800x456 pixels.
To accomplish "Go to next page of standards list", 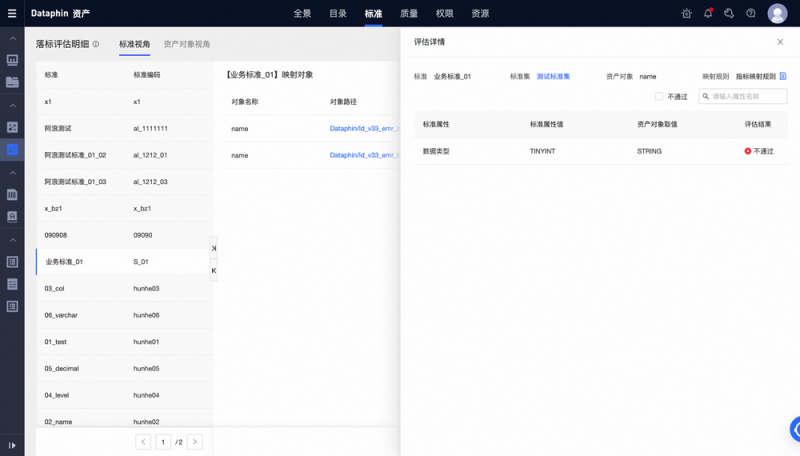I will (195, 441).
